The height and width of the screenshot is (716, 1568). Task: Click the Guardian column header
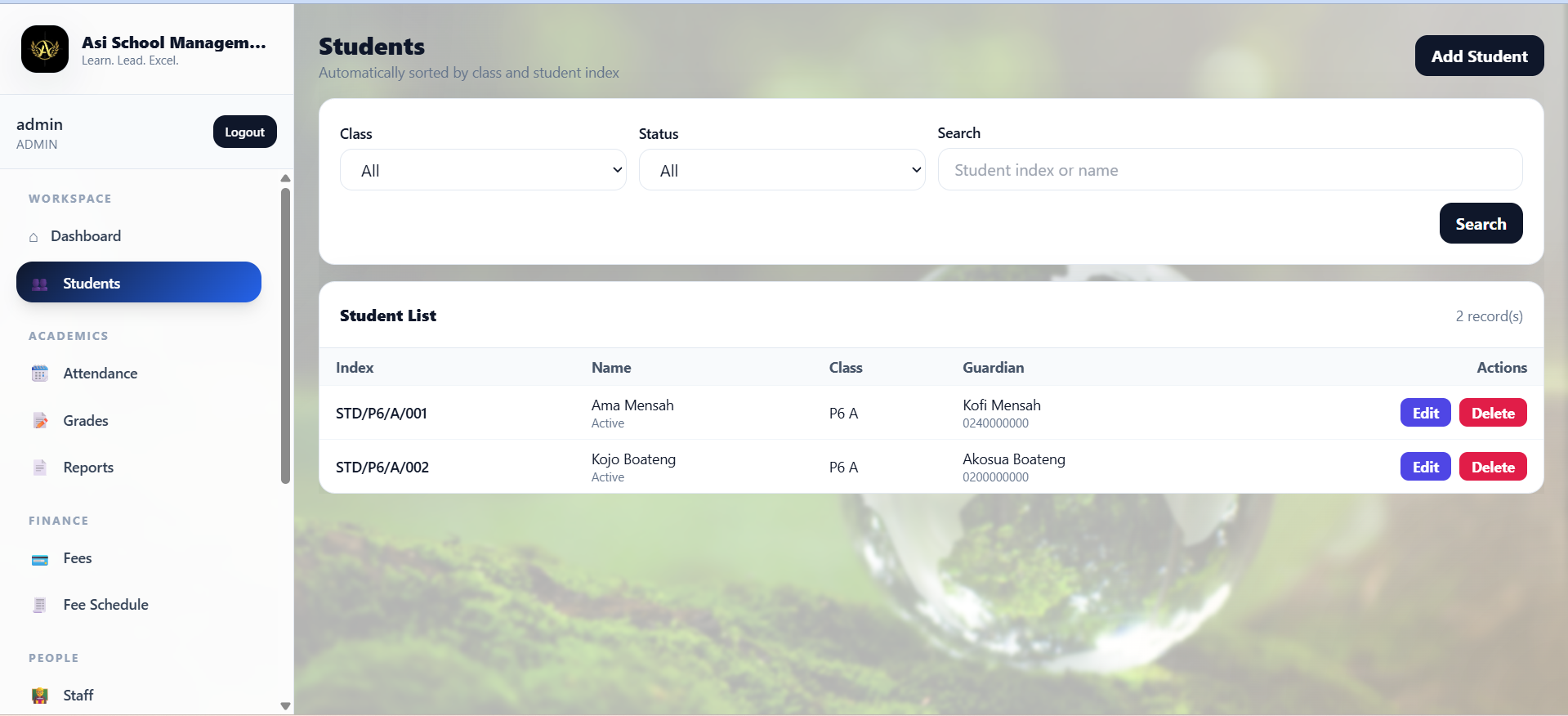pyautogui.click(x=993, y=368)
